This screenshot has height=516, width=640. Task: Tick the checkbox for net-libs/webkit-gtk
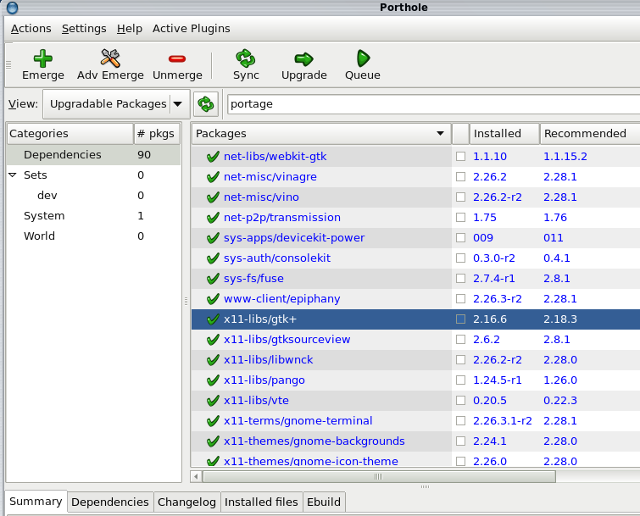pyautogui.click(x=460, y=156)
